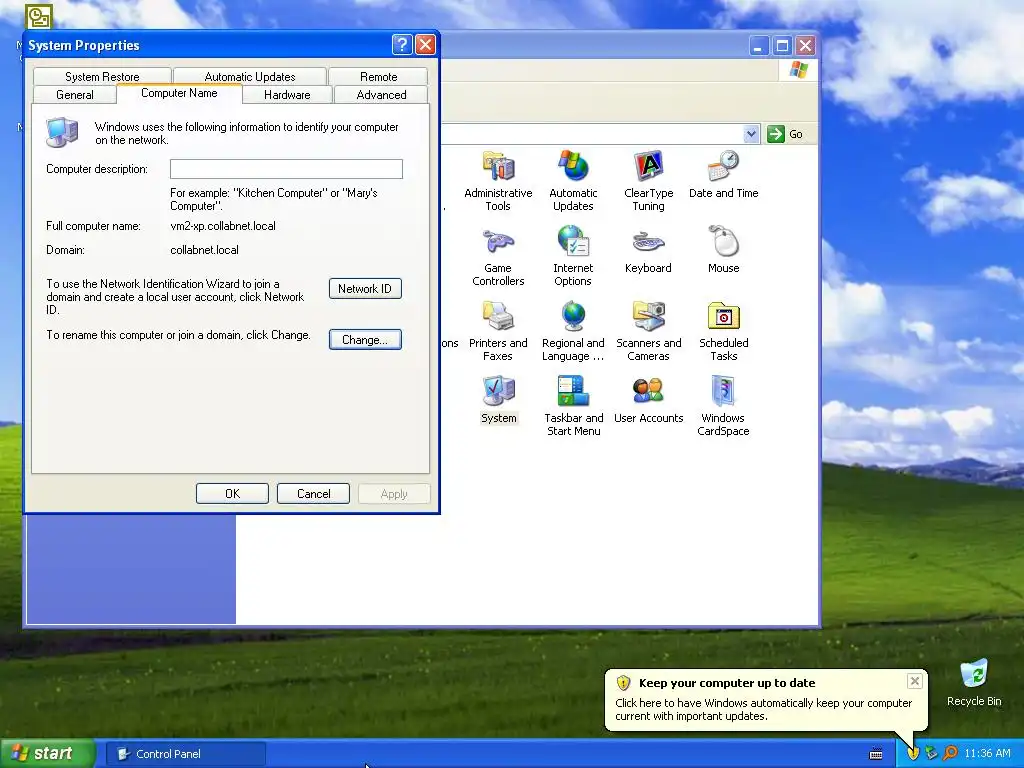Dismiss the update balloon notification
The height and width of the screenshot is (768, 1024).
pyautogui.click(x=914, y=681)
